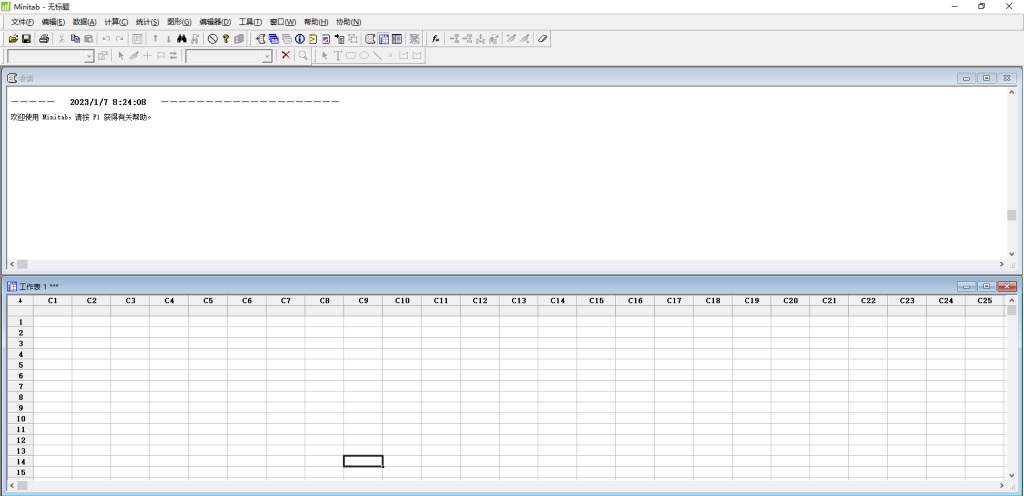Click the Save Project disk icon
The height and width of the screenshot is (496, 1024).
26,39
